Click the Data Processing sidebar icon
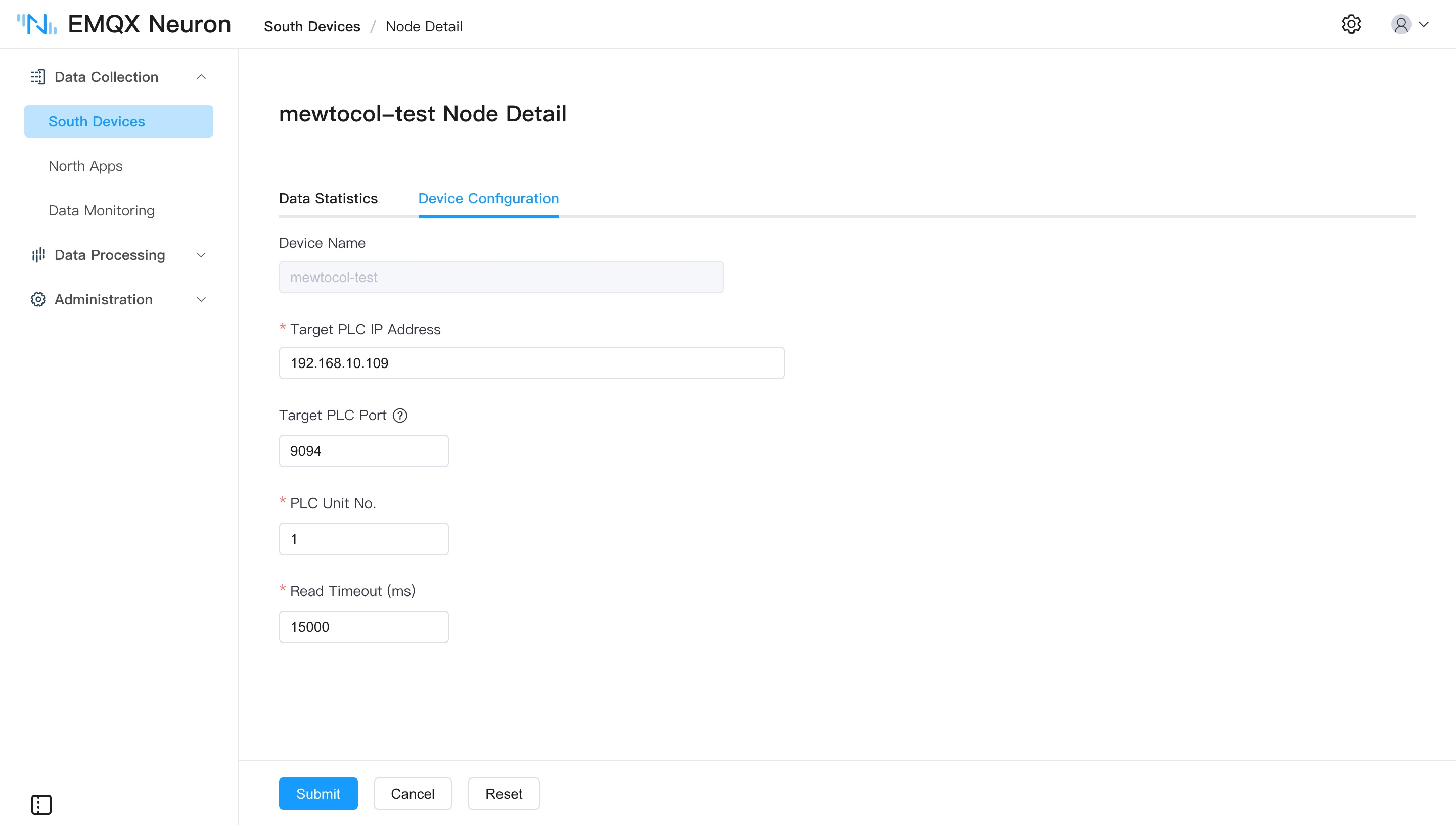The height and width of the screenshot is (825, 1456). (x=38, y=255)
